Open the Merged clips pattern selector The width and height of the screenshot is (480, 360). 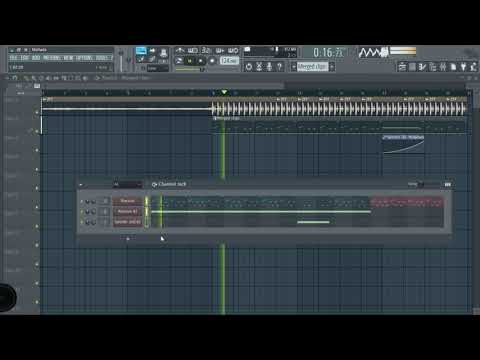[312, 67]
